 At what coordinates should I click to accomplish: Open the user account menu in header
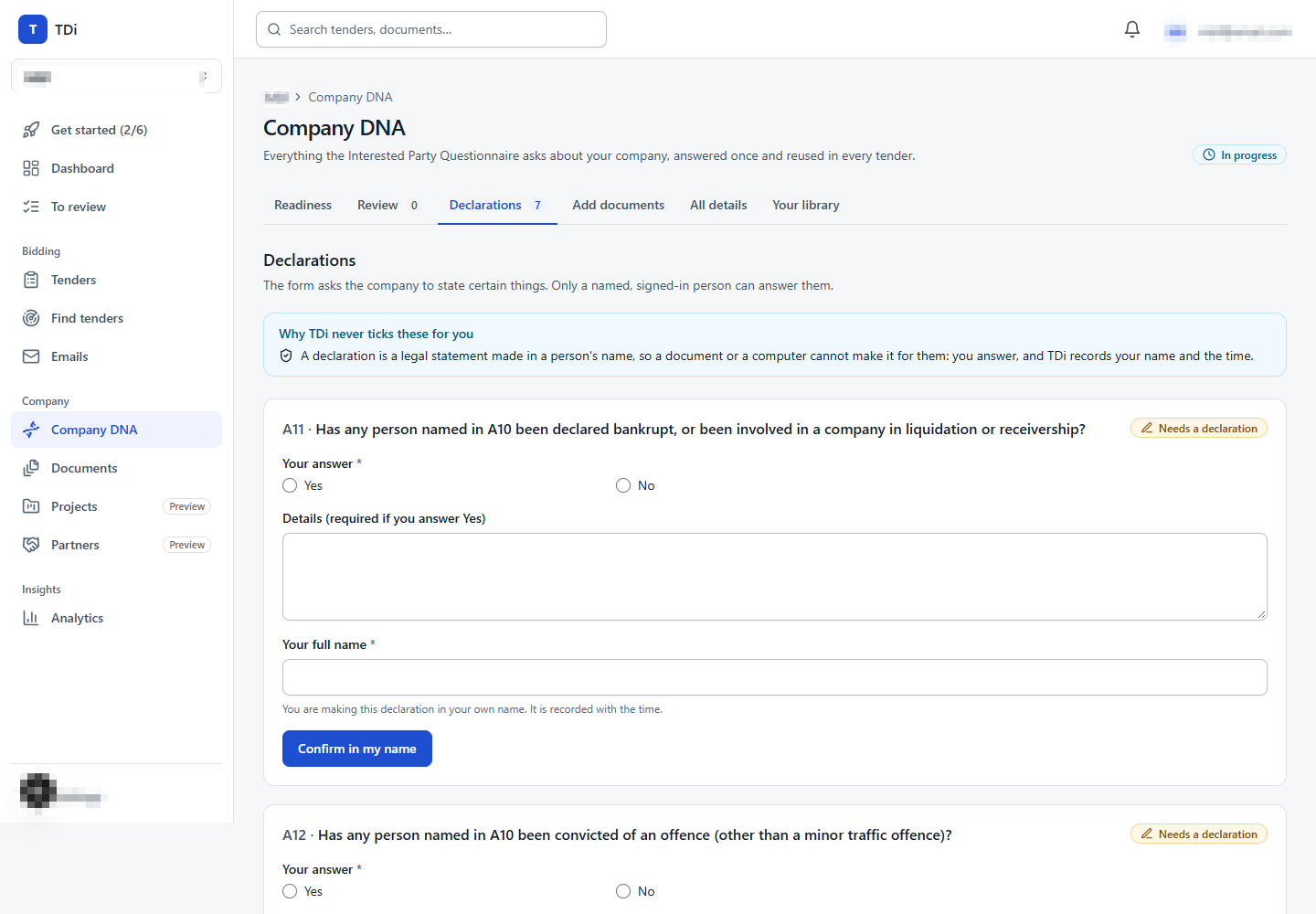[x=1228, y=32]
